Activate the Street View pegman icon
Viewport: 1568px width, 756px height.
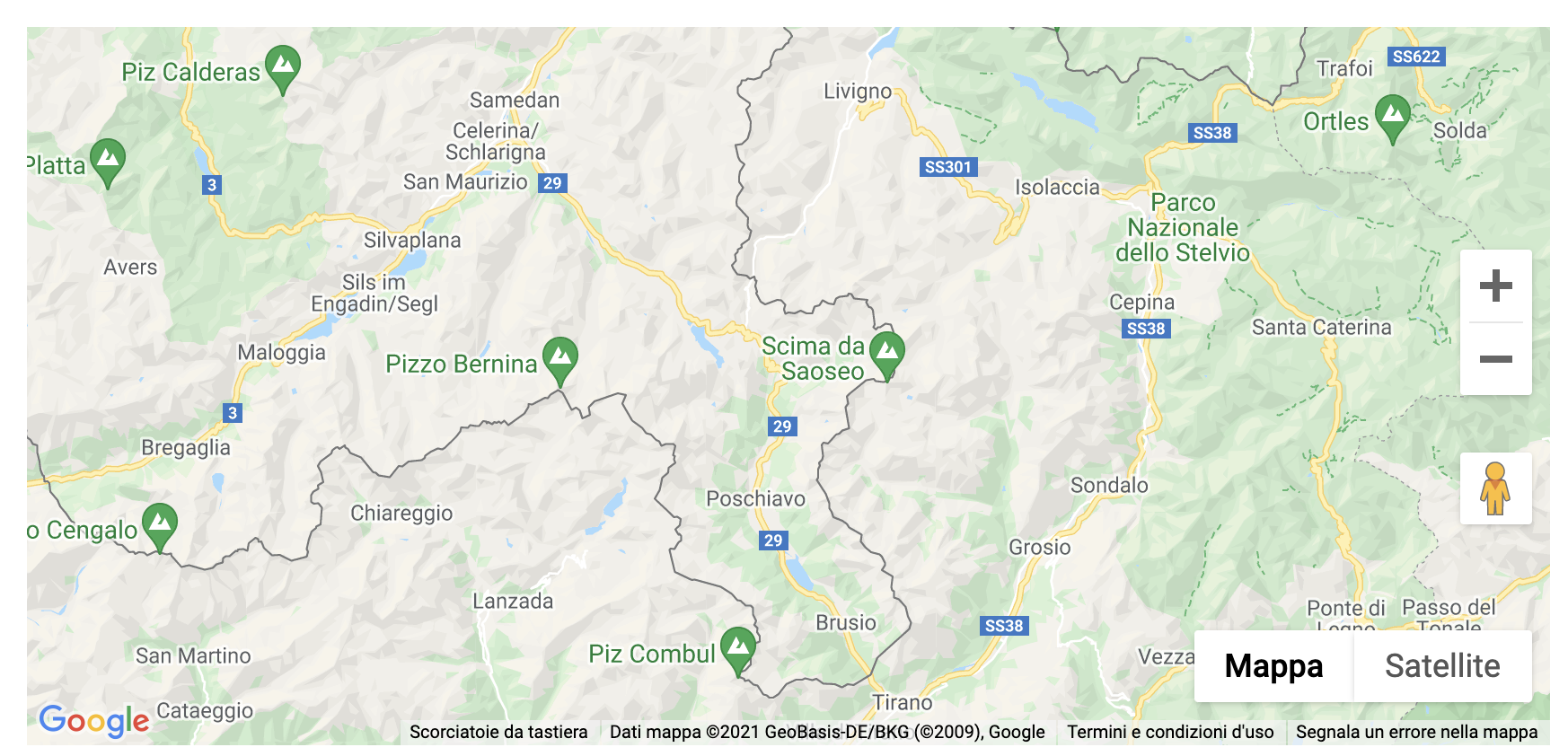pos(1495,488)
